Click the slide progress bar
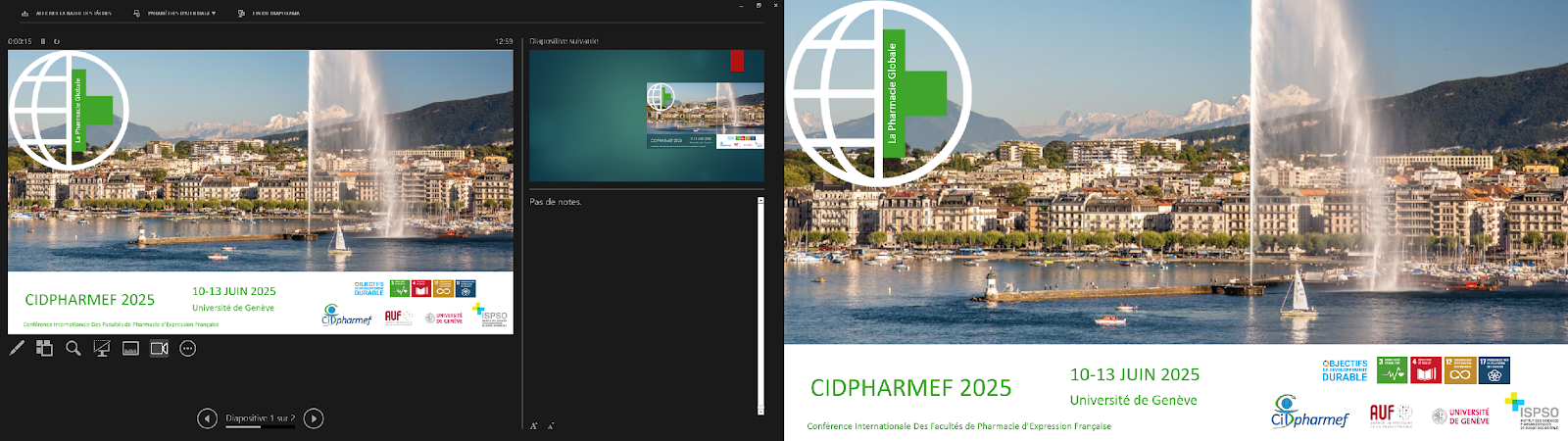This screenshot has height=441, width=1568. coord(261,426)
